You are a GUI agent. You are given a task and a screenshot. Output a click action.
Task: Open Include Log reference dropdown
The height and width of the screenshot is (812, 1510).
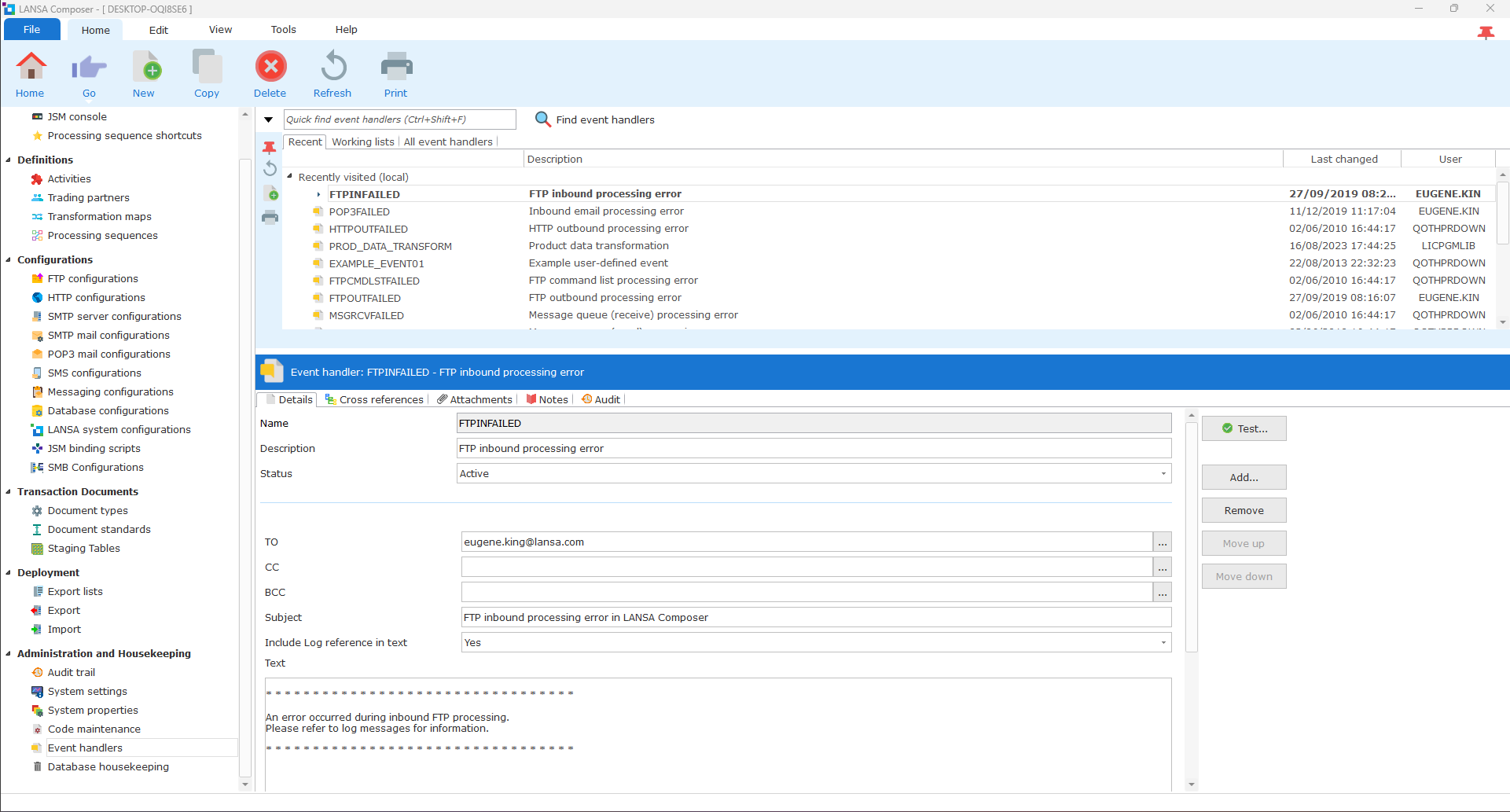(x=1163, y=642)
